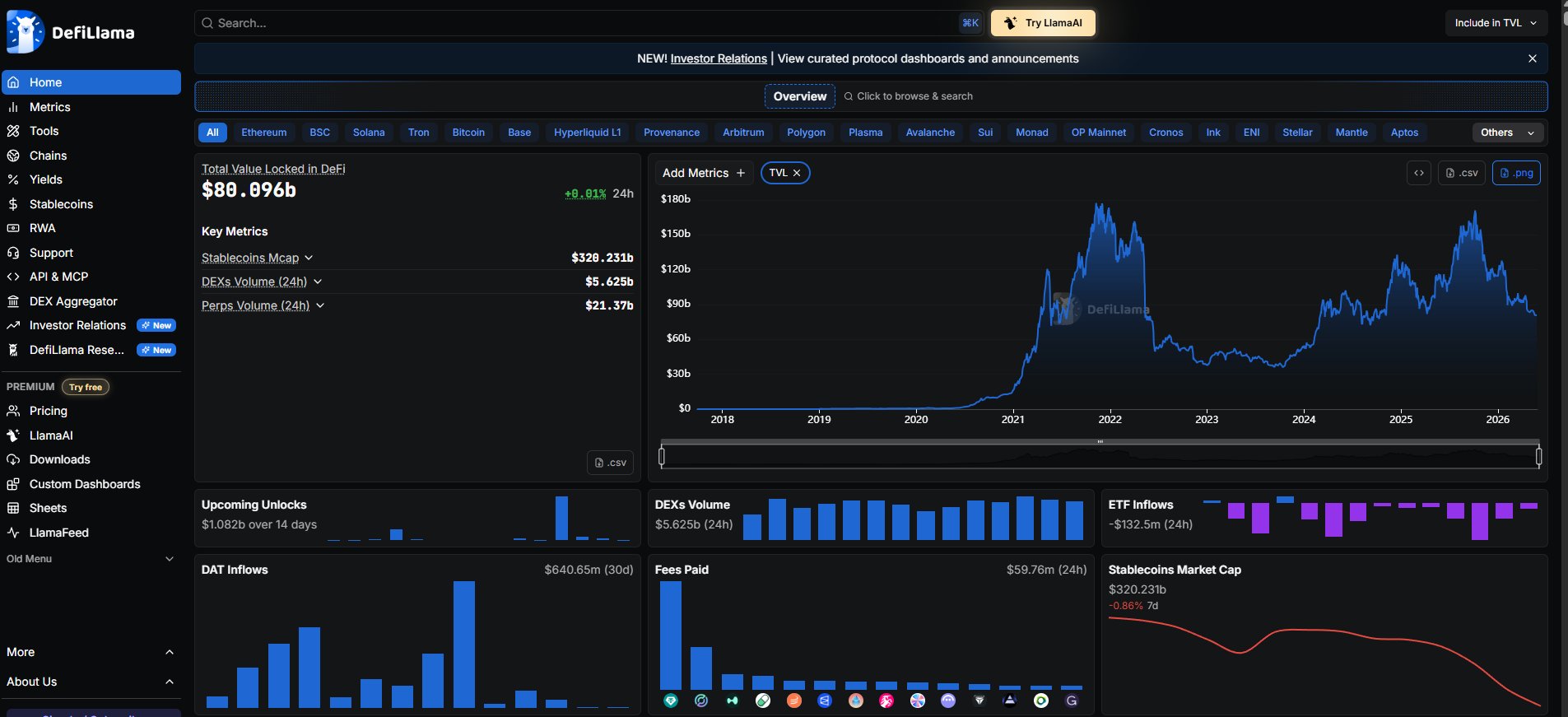This screenshot has width=1568, height=717.
Task: Click the Try free premium badge
Action: click(86, 387)
